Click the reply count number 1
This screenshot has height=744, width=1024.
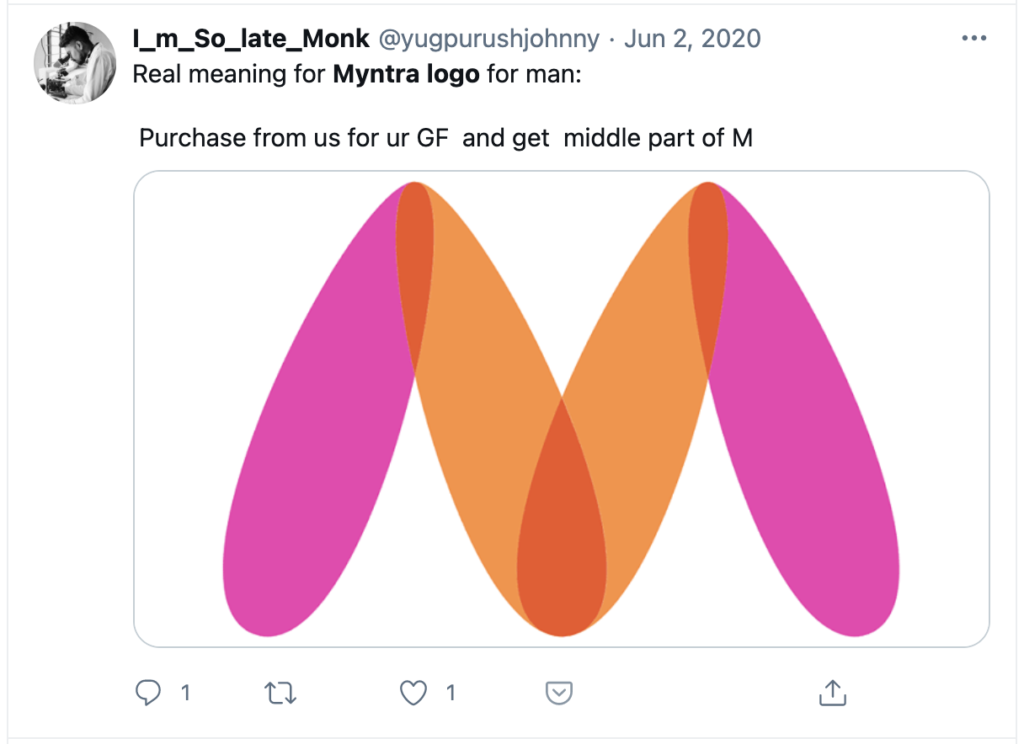(185, 692)
